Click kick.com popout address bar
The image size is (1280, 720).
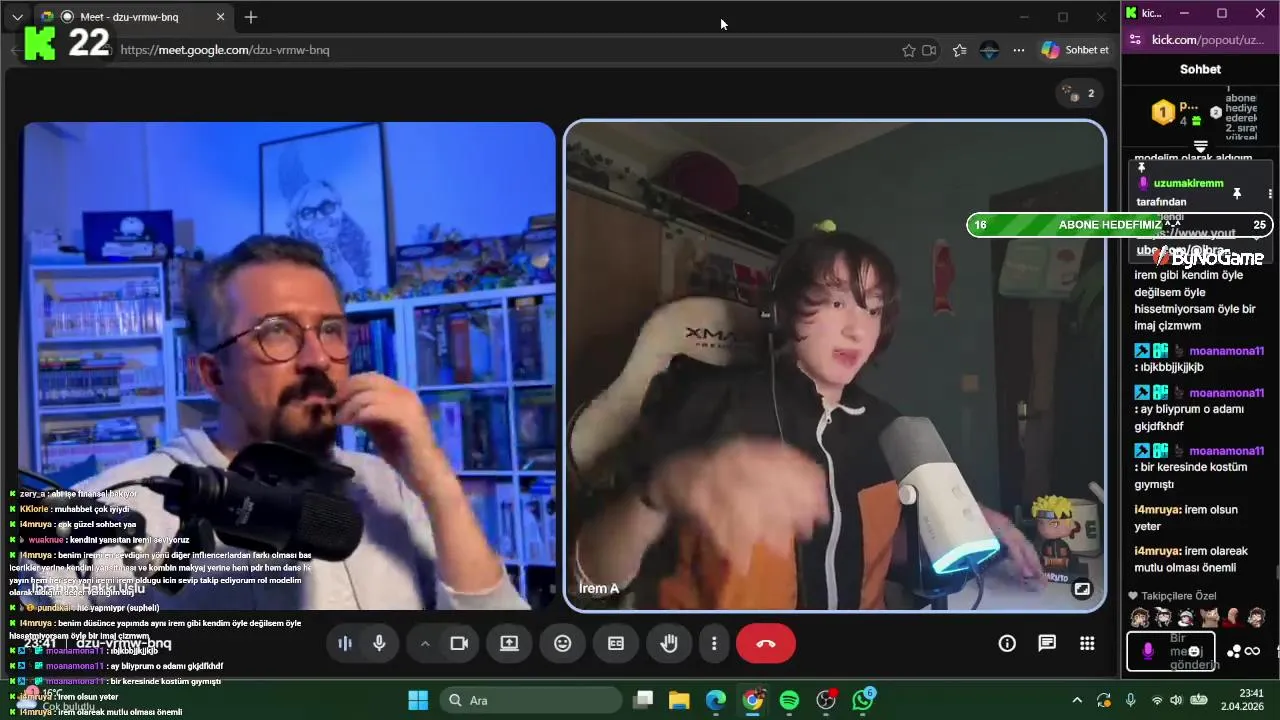[1208, 40]
